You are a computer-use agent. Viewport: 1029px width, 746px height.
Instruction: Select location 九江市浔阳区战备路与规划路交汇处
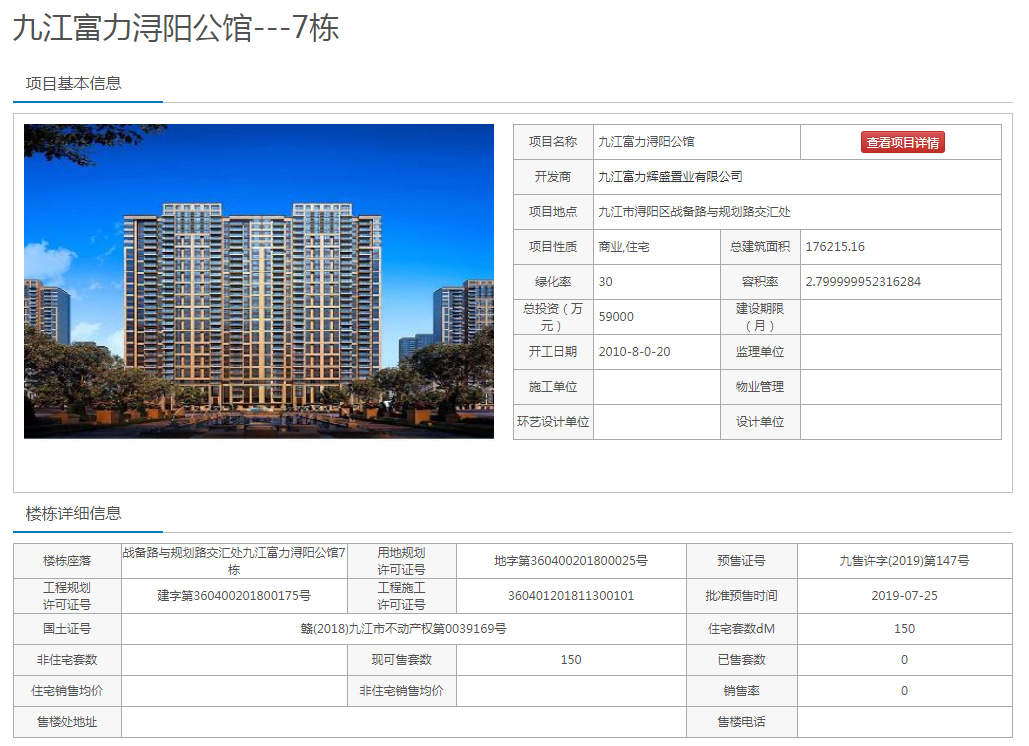coord(694,212)
